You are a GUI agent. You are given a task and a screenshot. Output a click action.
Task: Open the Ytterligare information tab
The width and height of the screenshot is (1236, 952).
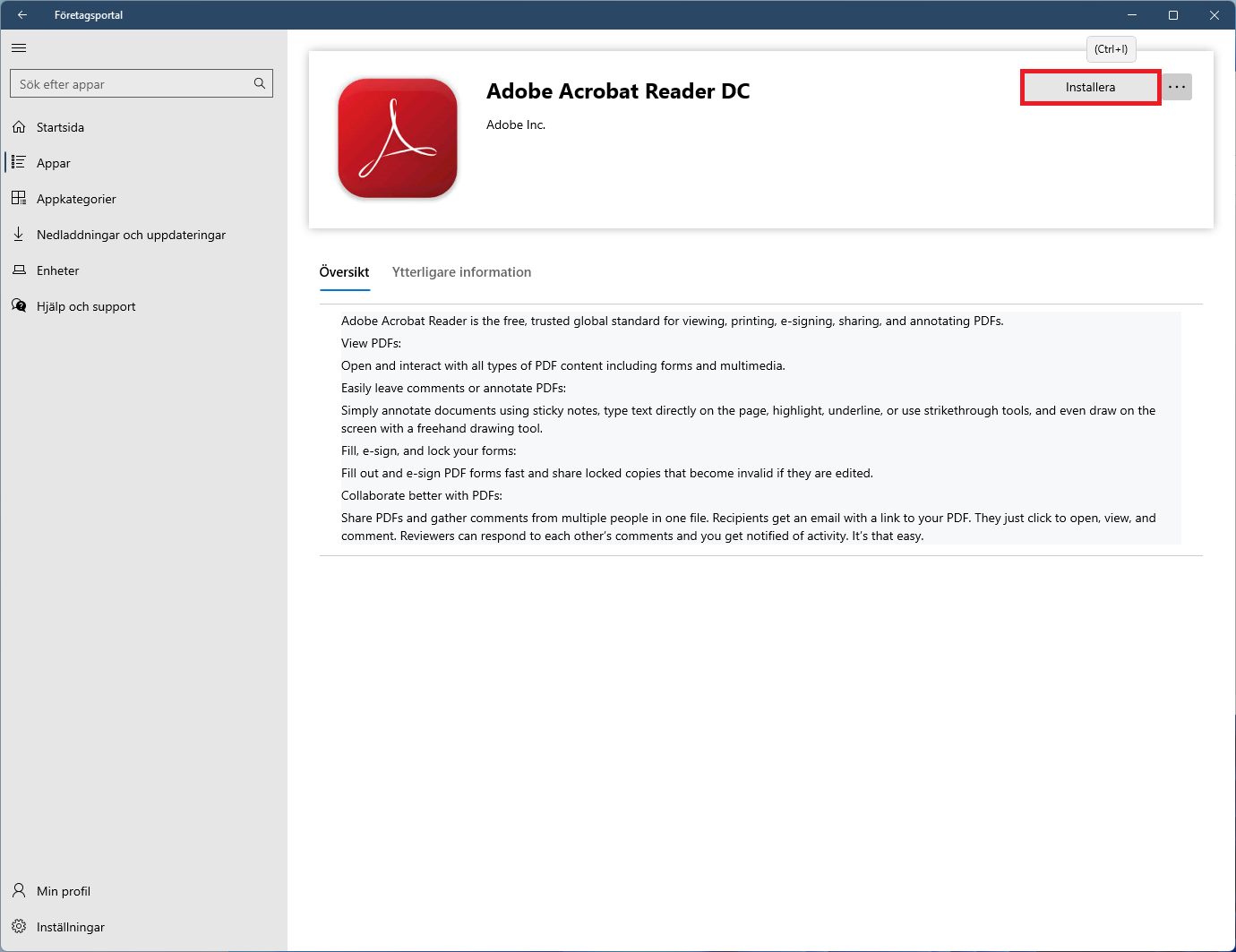[462, 272]
